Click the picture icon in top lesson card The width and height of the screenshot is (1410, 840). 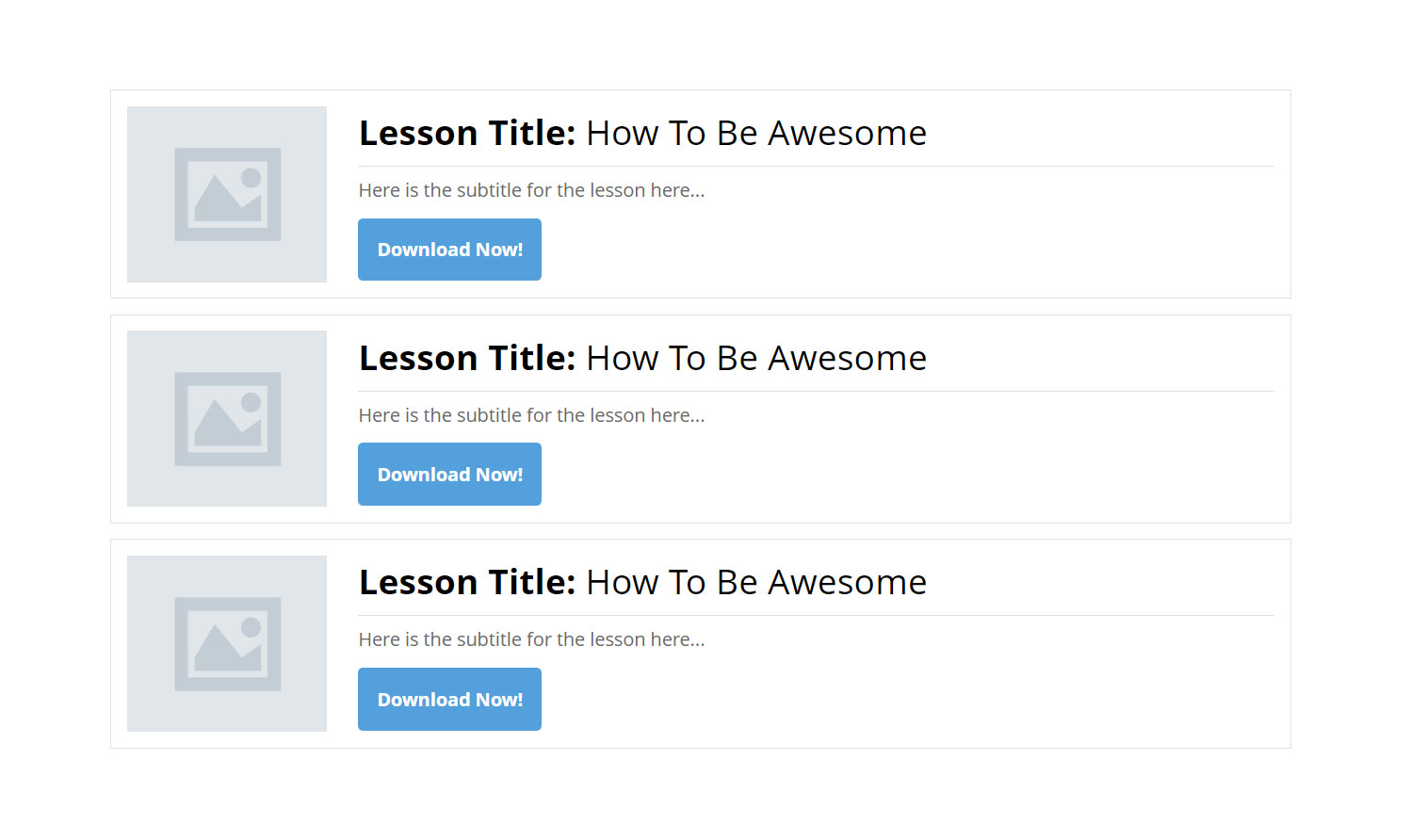227,194
